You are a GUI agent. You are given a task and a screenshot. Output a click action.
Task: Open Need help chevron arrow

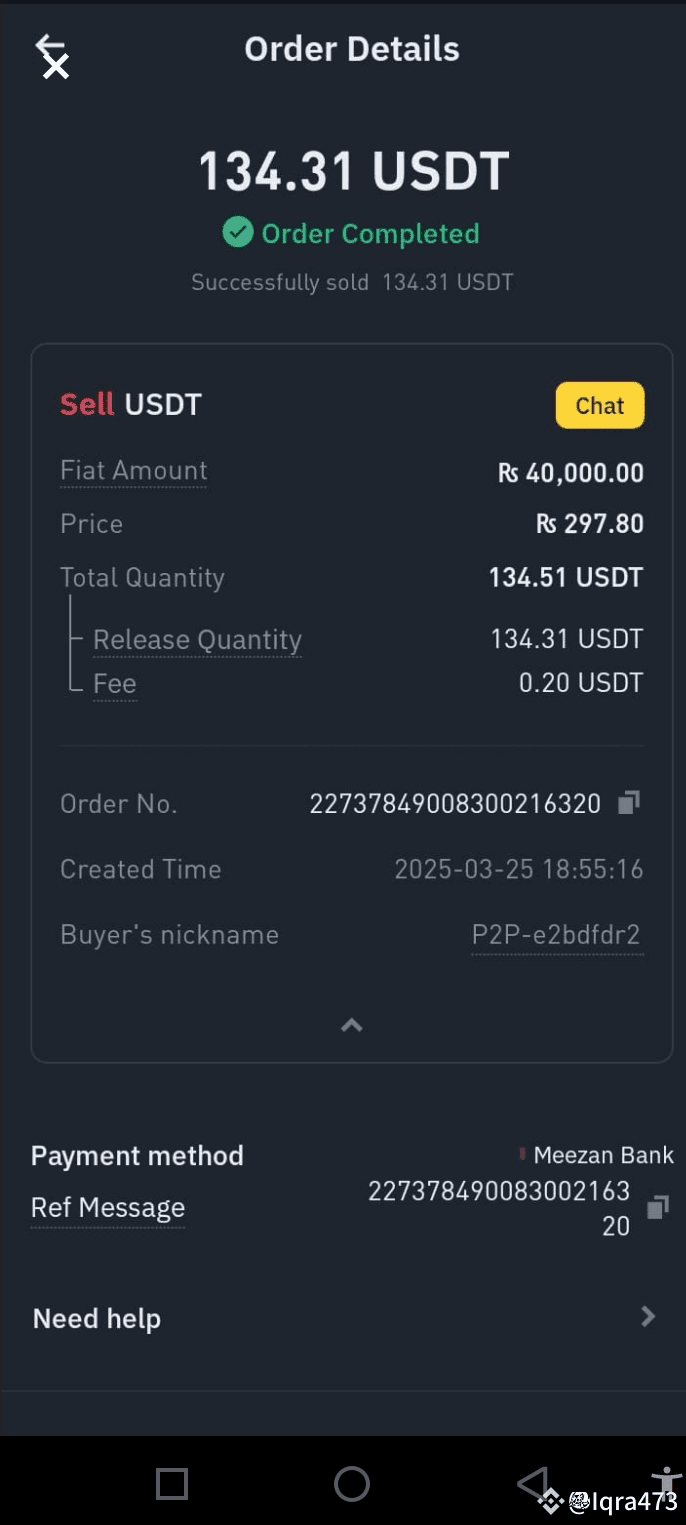click(648, 1317)
